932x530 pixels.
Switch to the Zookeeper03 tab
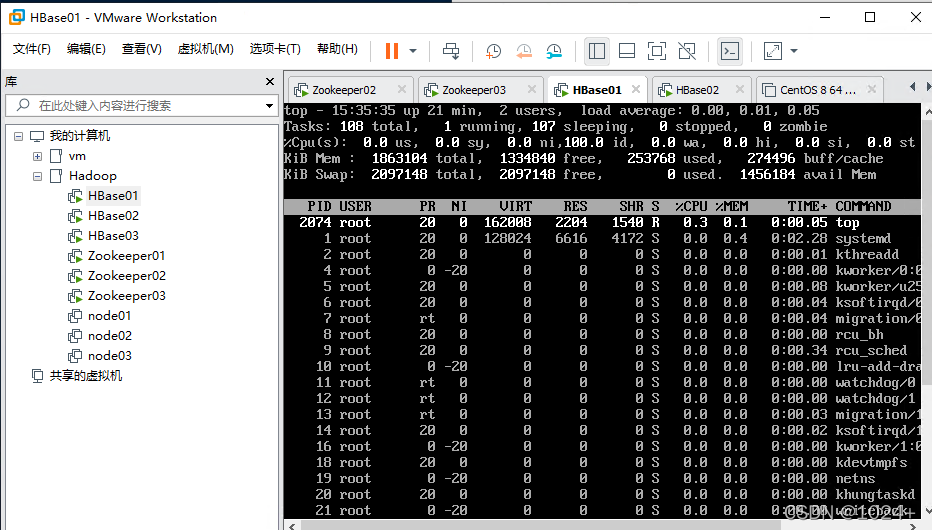pyautogui.click(x=473, y=90)
